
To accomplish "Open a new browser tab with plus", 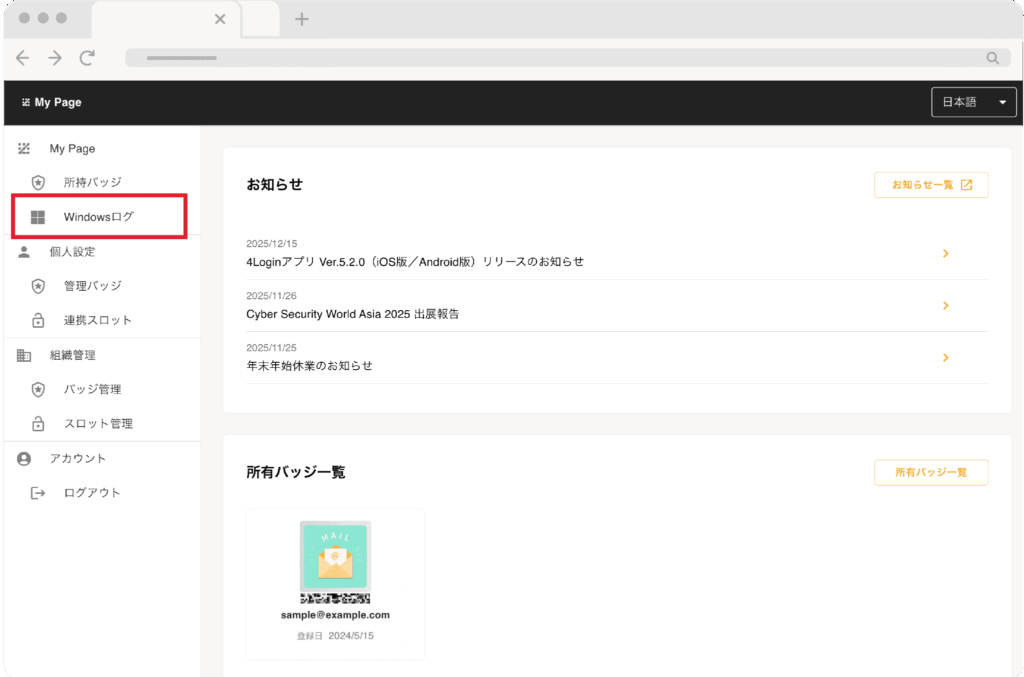I will [302, 19].
